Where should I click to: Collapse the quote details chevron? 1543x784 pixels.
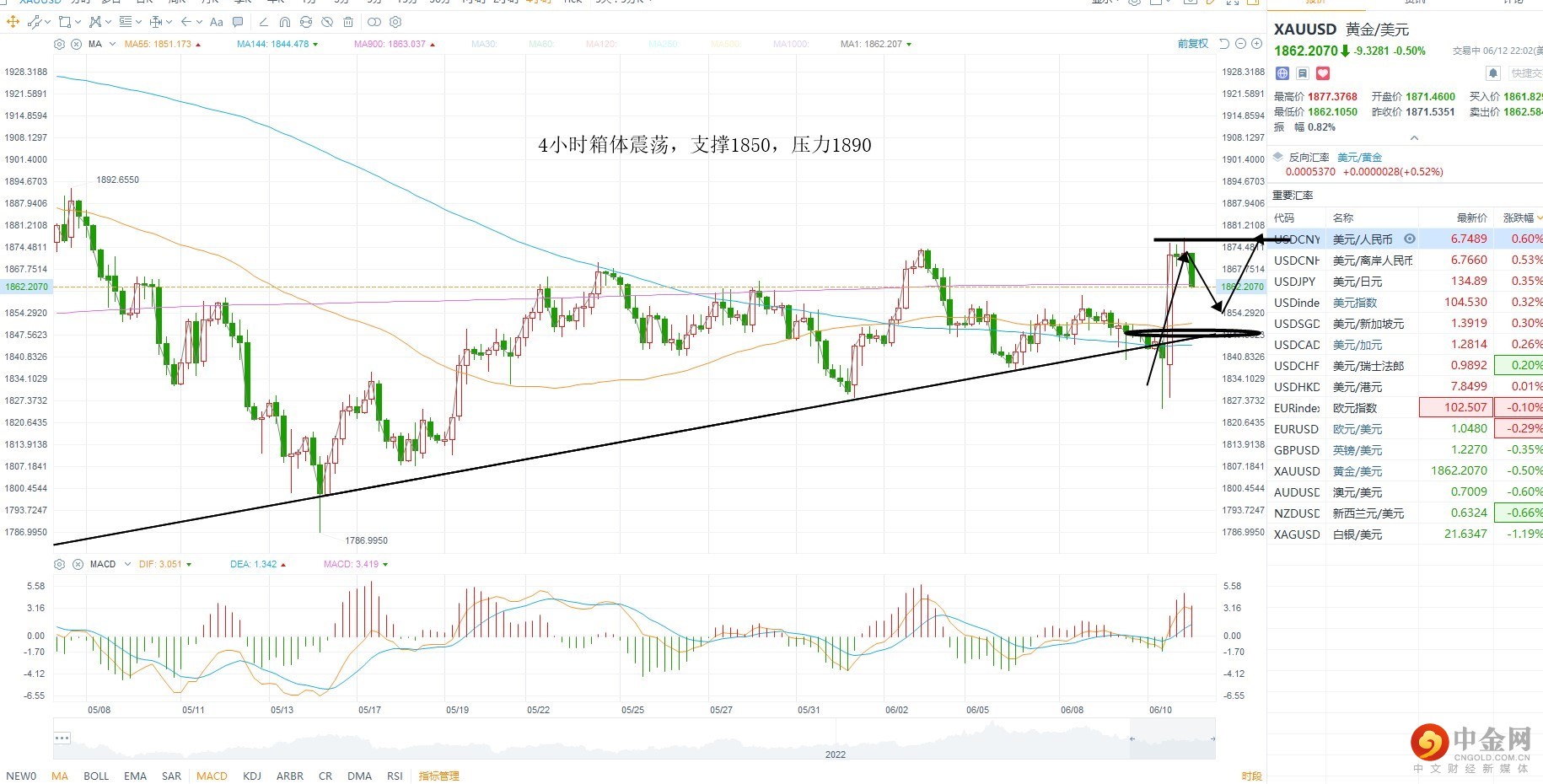click(1414, 138)
